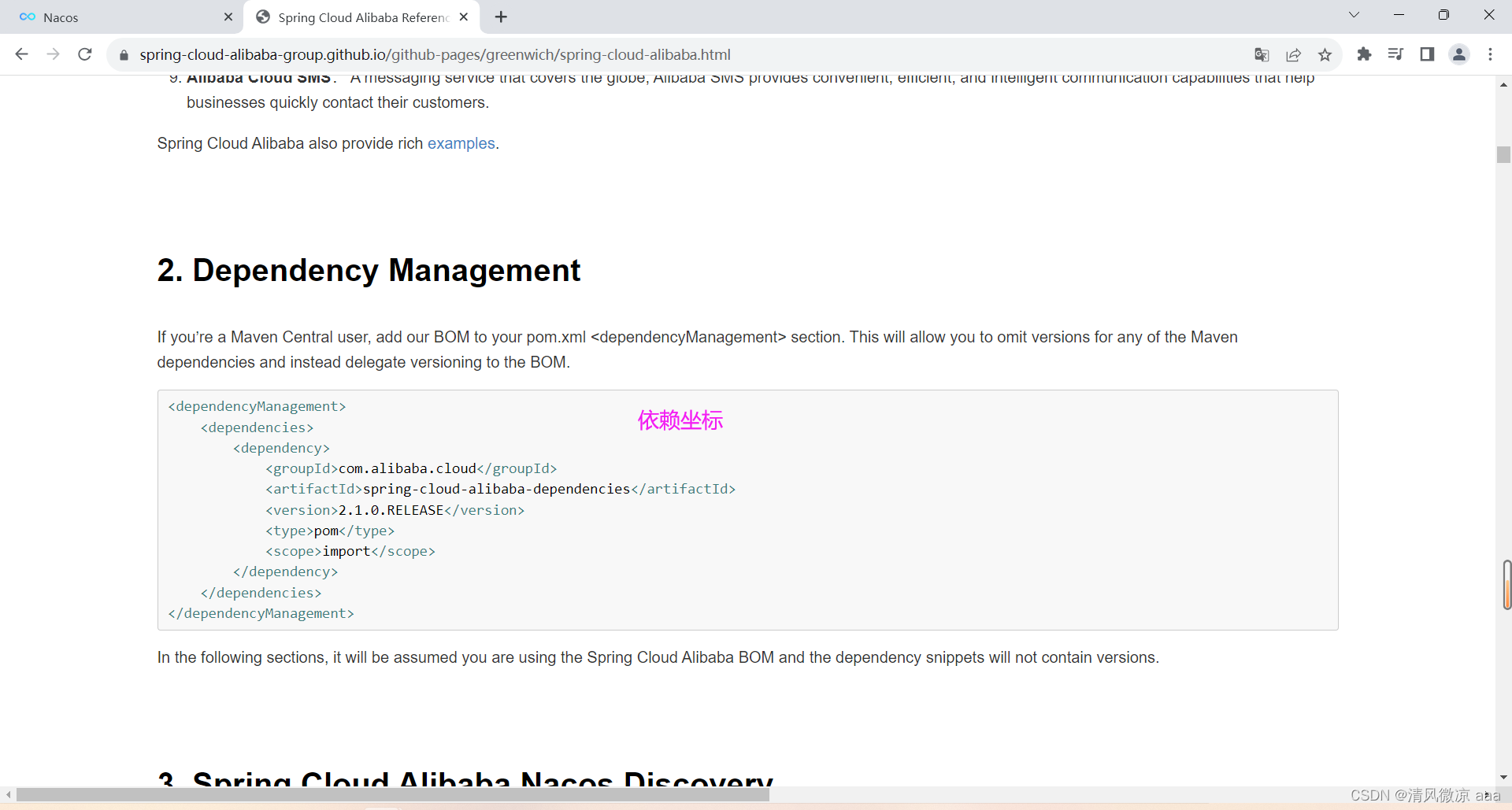The image size is (1512, 810).
Task: Expand the tab search dropdown
Action: coord(1354,15)
